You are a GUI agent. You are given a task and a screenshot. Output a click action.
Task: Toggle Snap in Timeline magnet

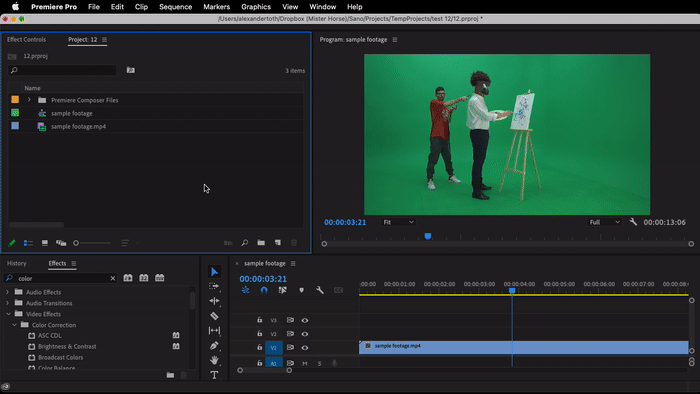tap(264, 290)
